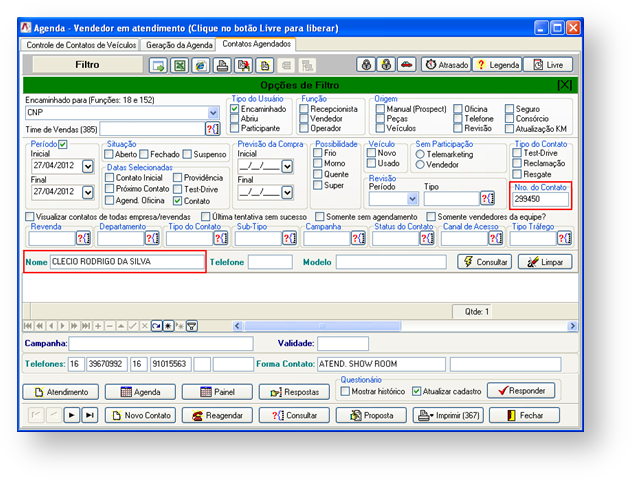Enable the Manual (Prospect) origin checkbox
The width and height of the screenshot is (632, 480).
(x=380, y=109)
